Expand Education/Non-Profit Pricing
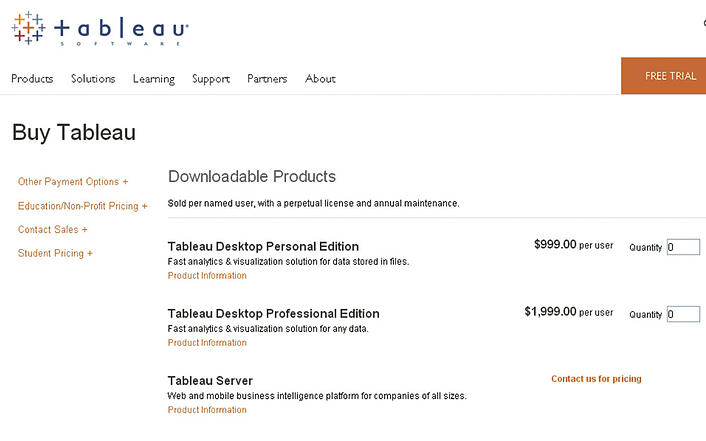 82,206
